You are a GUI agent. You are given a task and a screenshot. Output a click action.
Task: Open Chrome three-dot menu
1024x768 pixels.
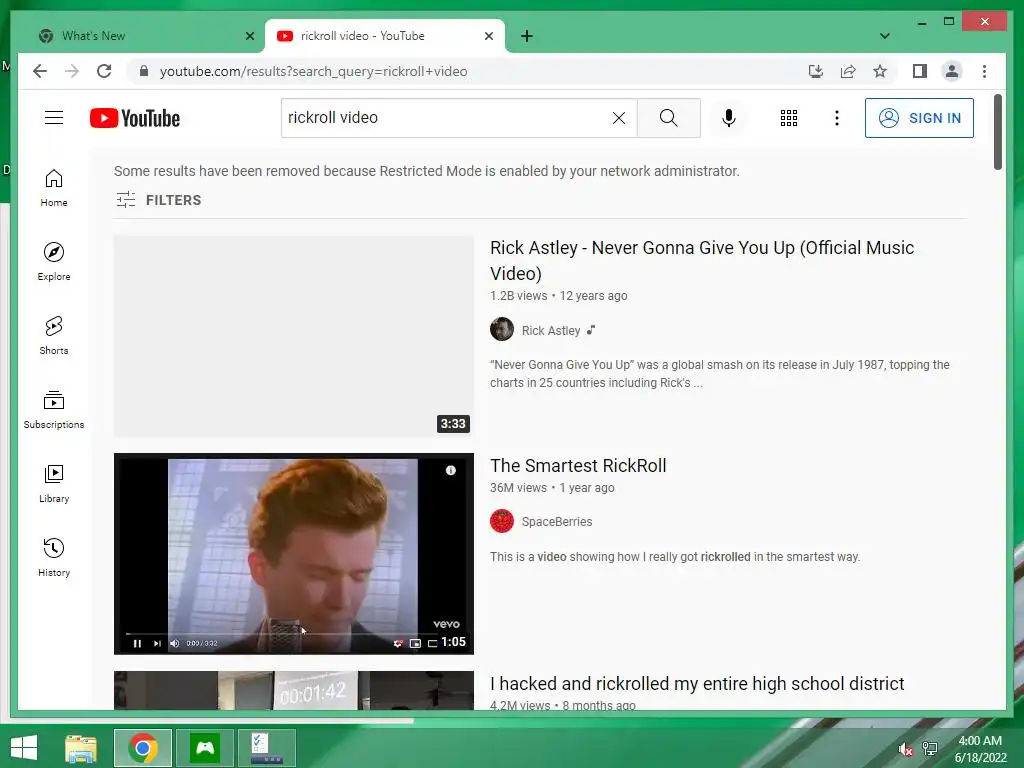click(x=984, y=71)
